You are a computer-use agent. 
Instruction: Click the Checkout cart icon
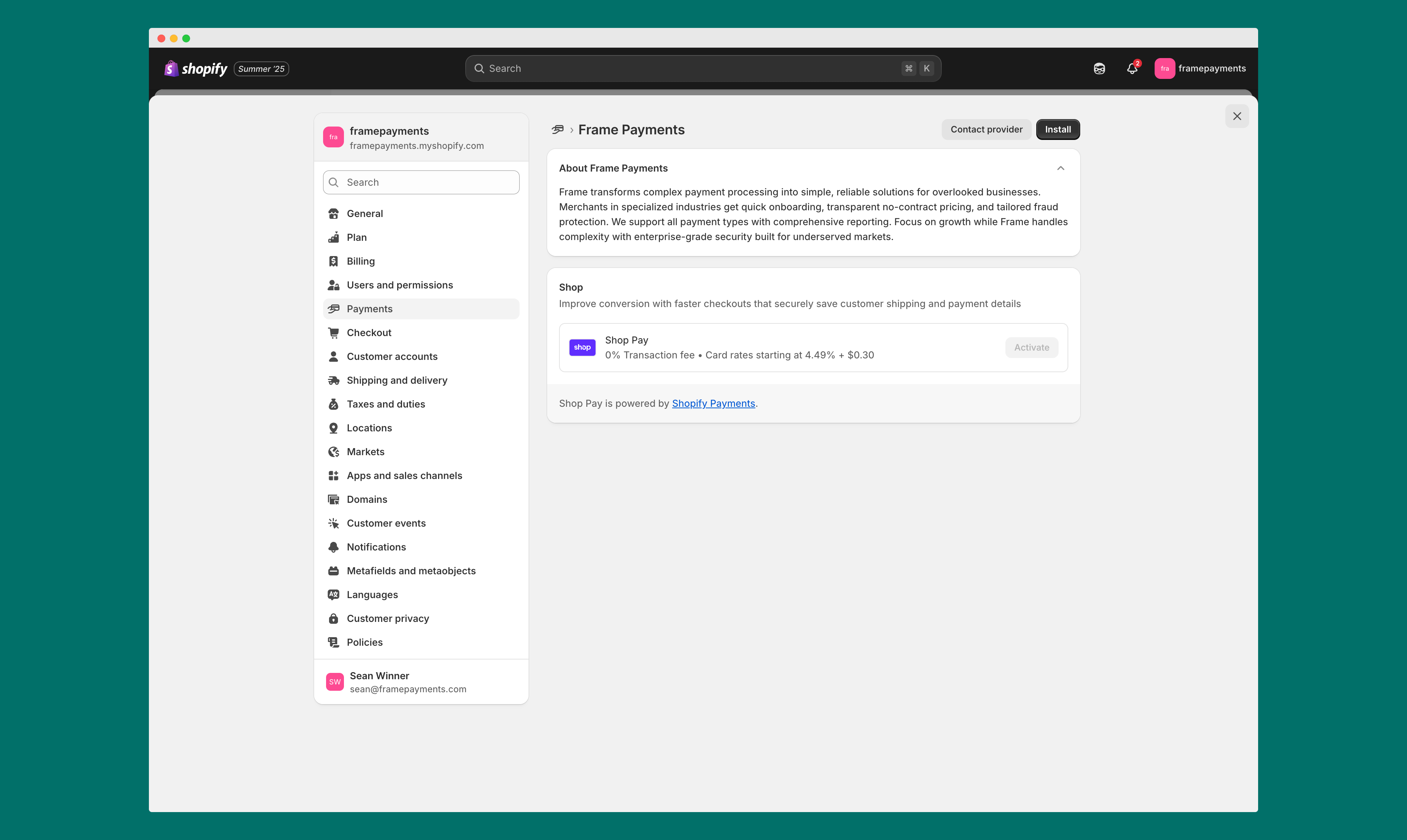(x=334, y=332)
